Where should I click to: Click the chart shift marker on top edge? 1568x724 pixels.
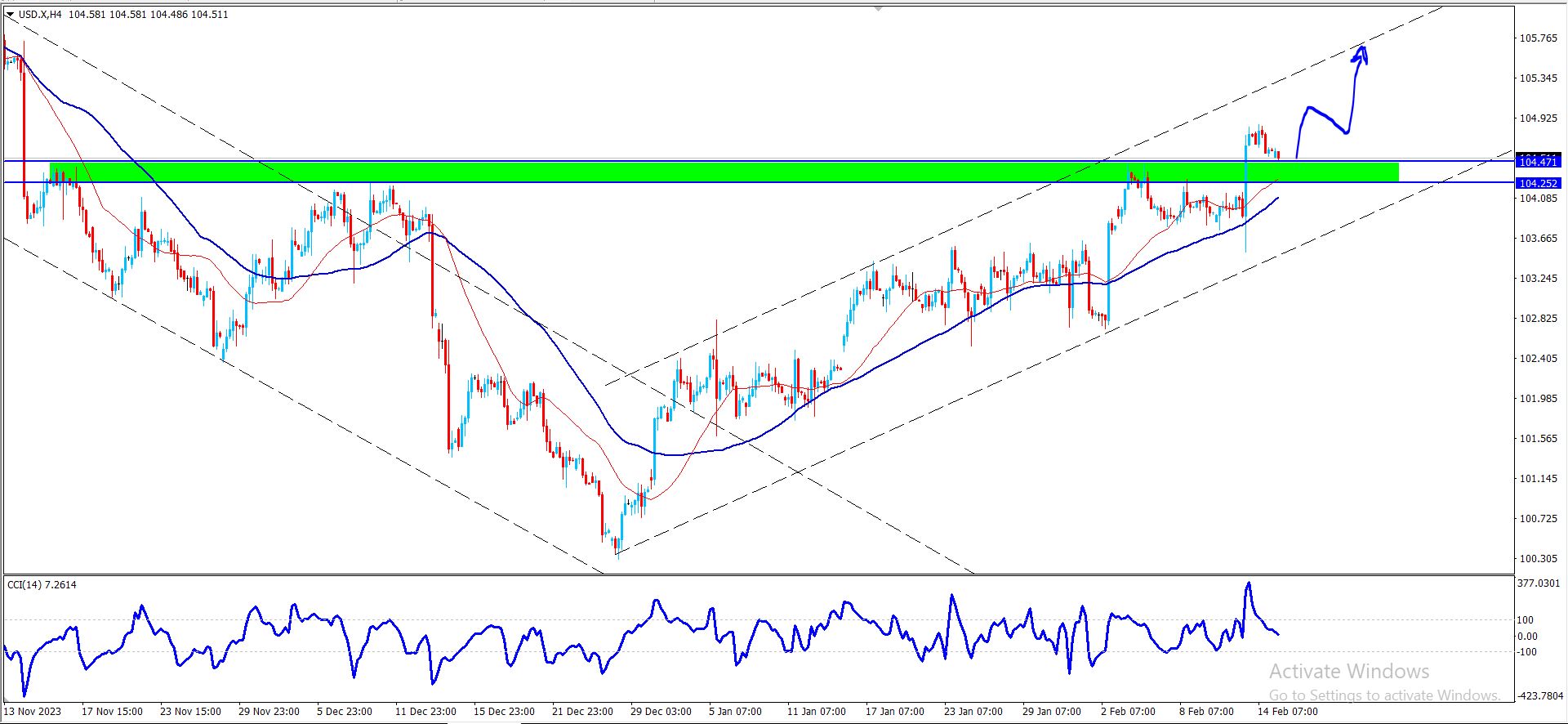pos(878,8)
